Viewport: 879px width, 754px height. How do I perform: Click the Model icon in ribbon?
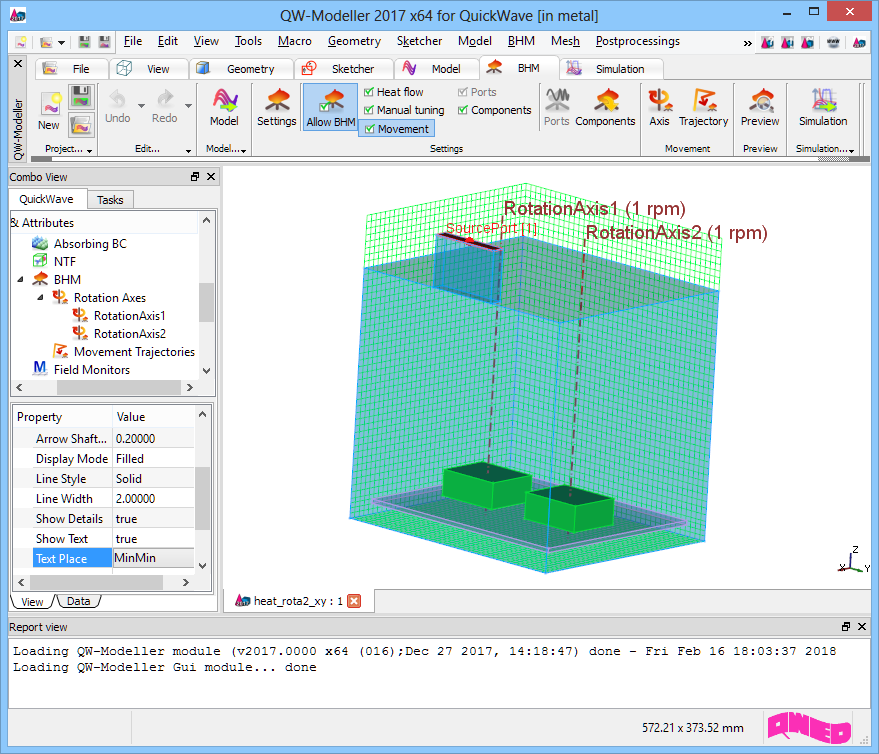(x=224, y=108)
